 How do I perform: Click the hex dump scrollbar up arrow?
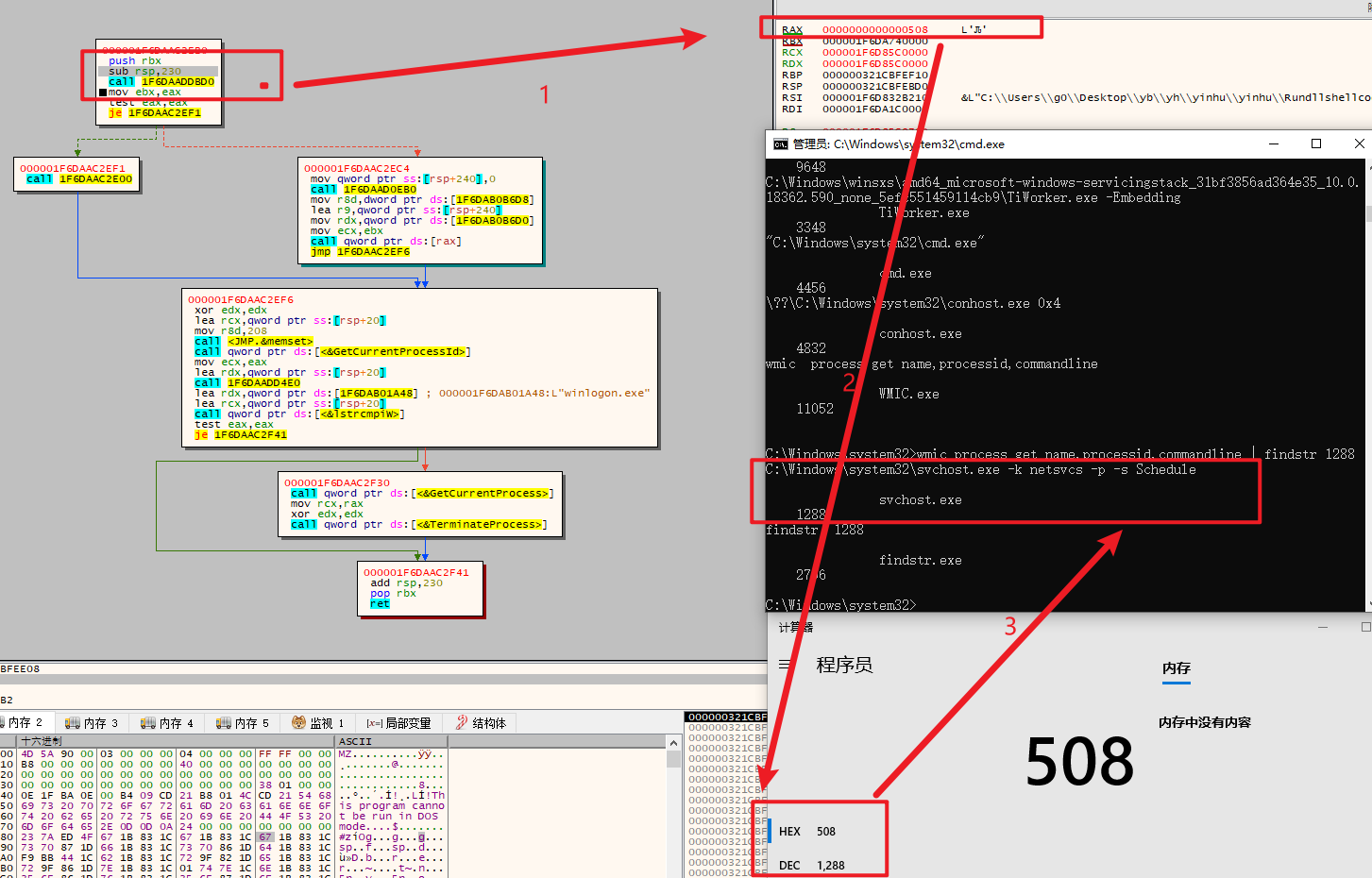click(x=673, y=743)
